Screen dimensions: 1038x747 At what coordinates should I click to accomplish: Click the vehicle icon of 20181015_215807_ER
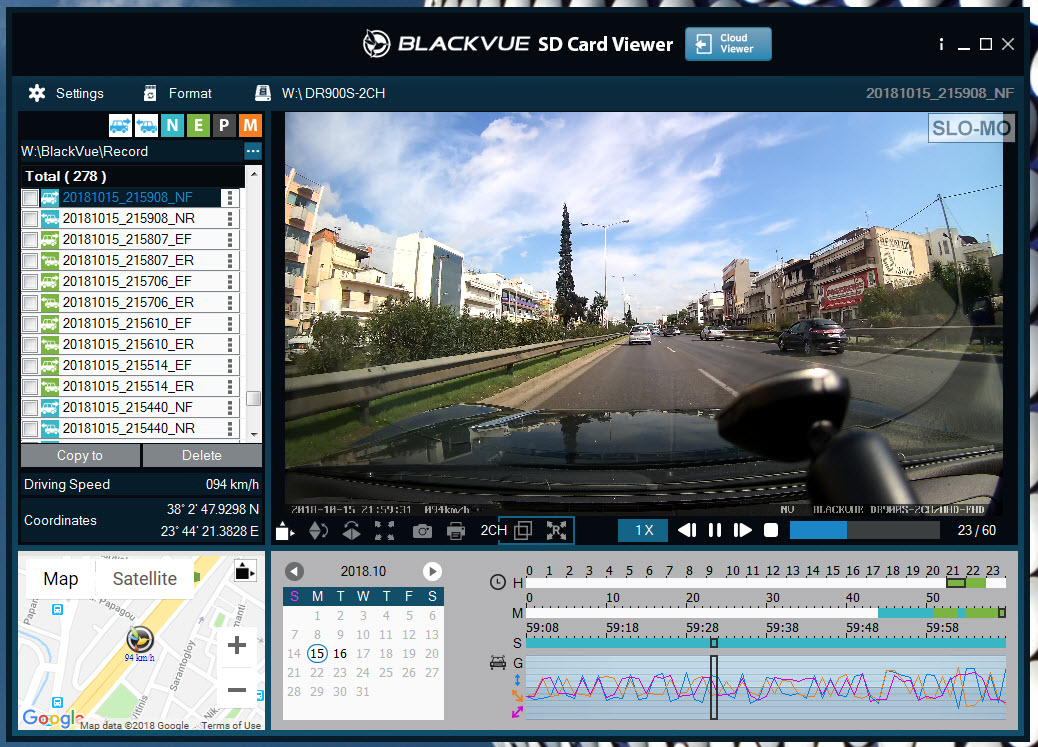tap(50, 260)
